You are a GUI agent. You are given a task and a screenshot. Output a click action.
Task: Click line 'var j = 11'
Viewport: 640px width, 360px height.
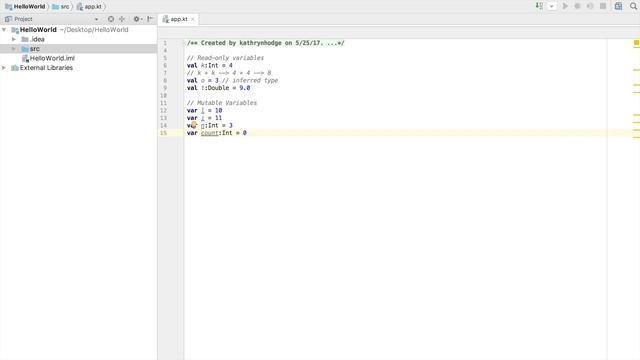[204, 118]
